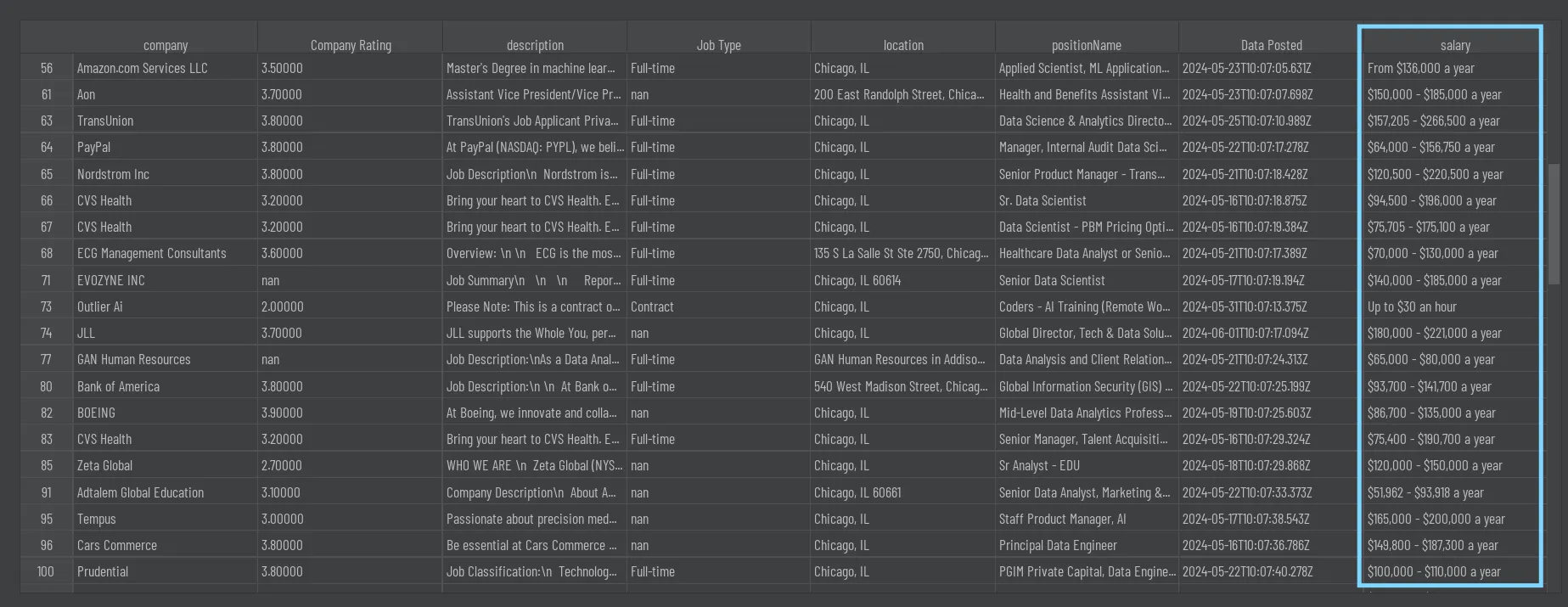
Task: Select the 3.50000 rating cell
Action: click(x=350, y=68)
